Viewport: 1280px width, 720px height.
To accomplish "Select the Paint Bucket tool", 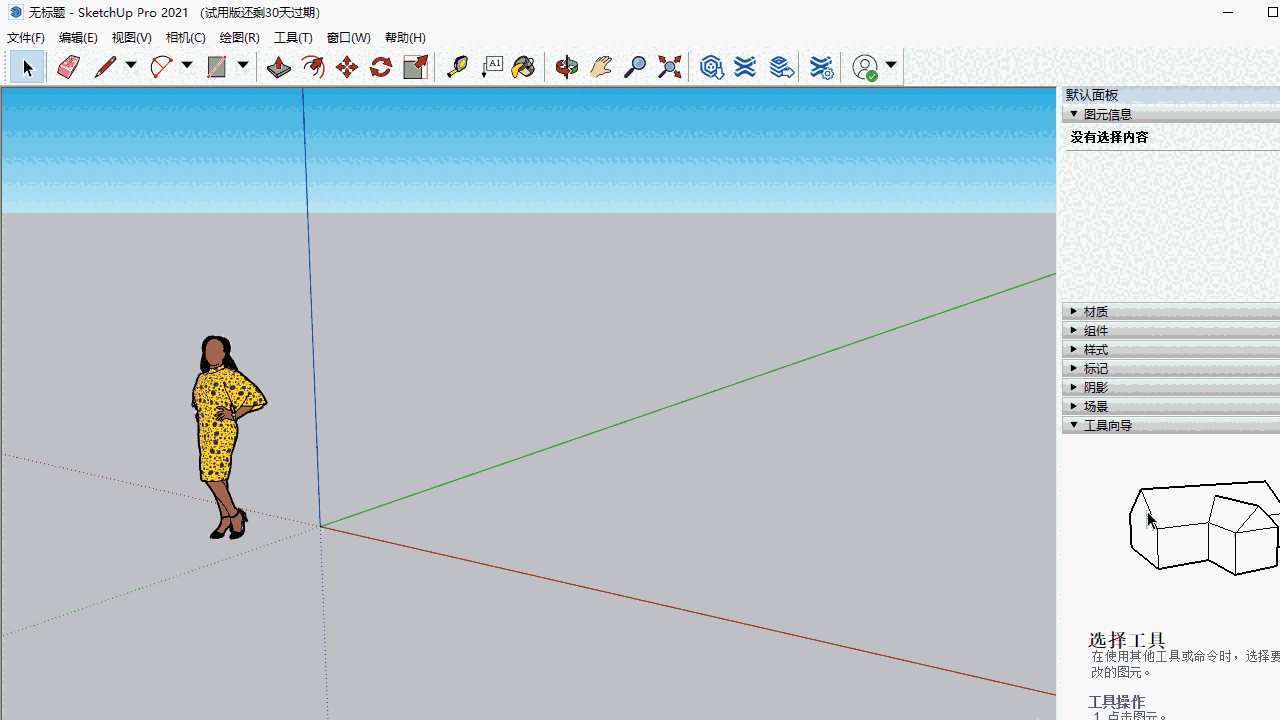I will click(523, 67).
